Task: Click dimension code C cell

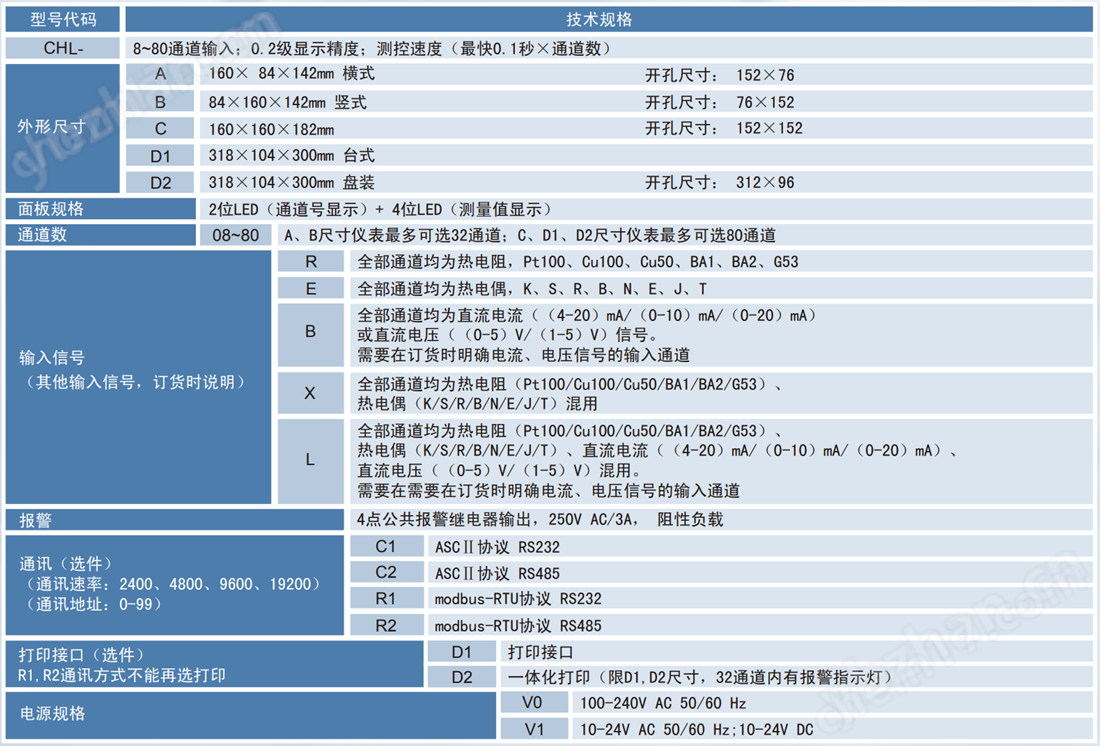Action: click(160, 128)
